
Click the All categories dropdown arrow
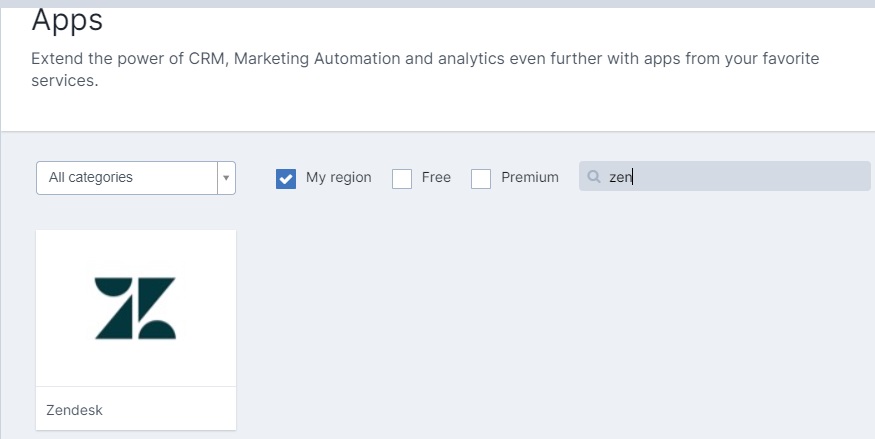coord(227,178)
